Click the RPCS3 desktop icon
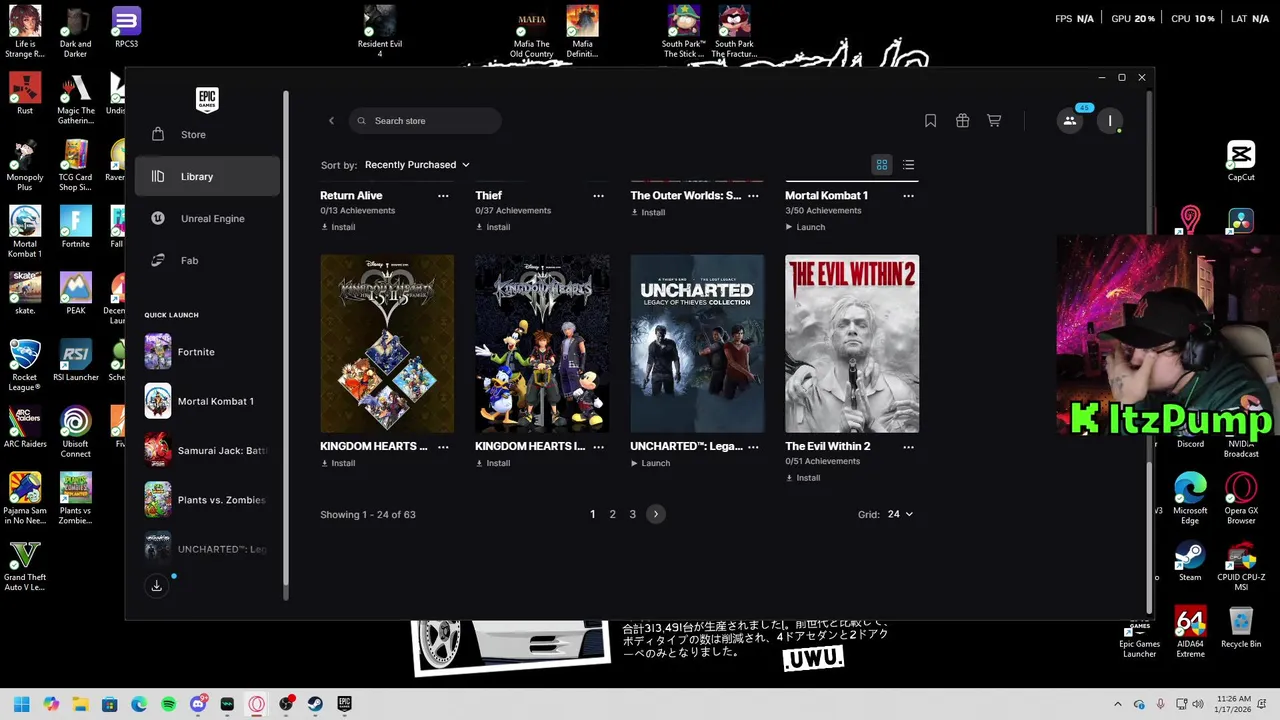 (126, 27)
